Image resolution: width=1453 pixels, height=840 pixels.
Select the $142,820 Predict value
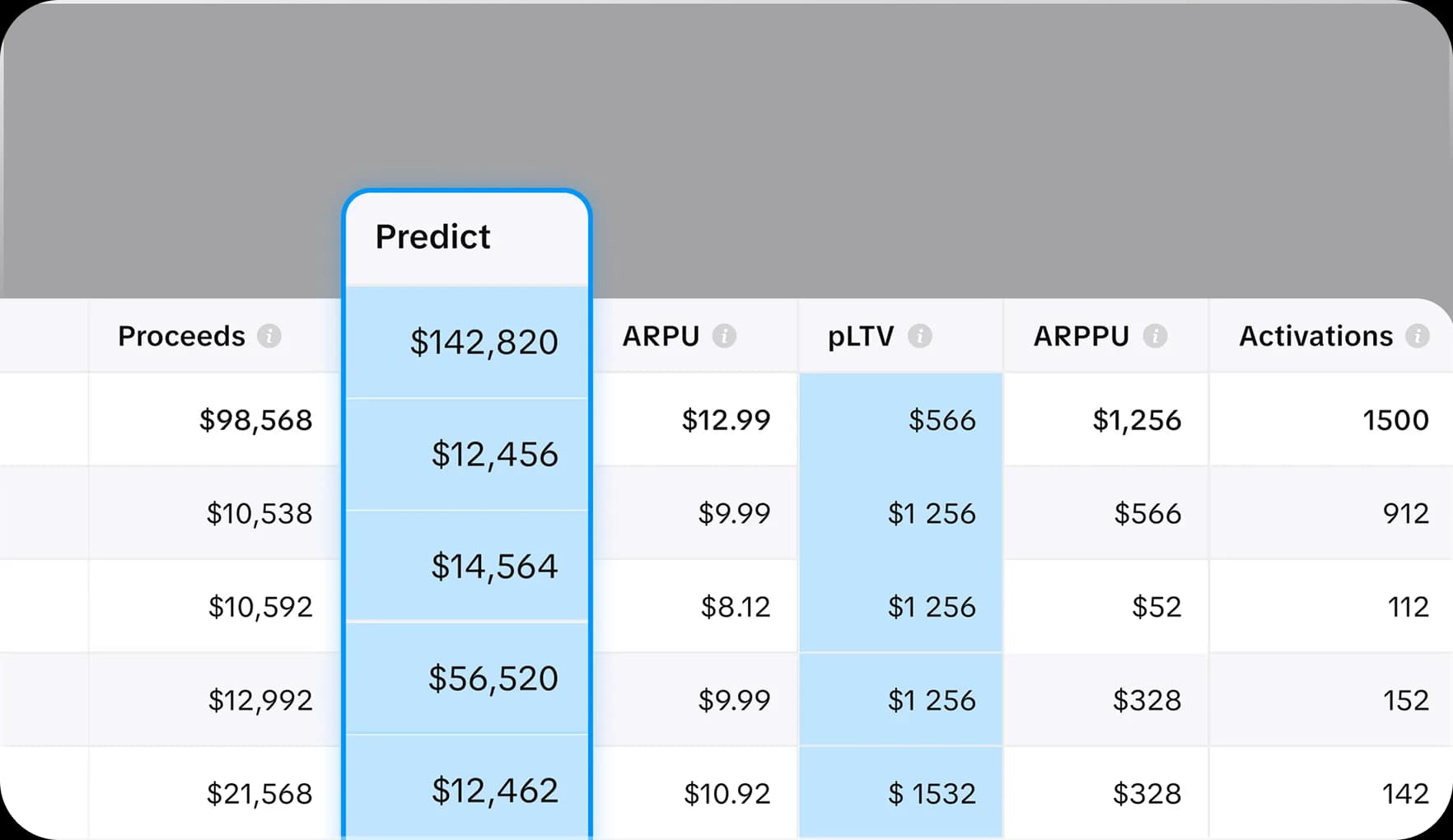coord(484,343)
